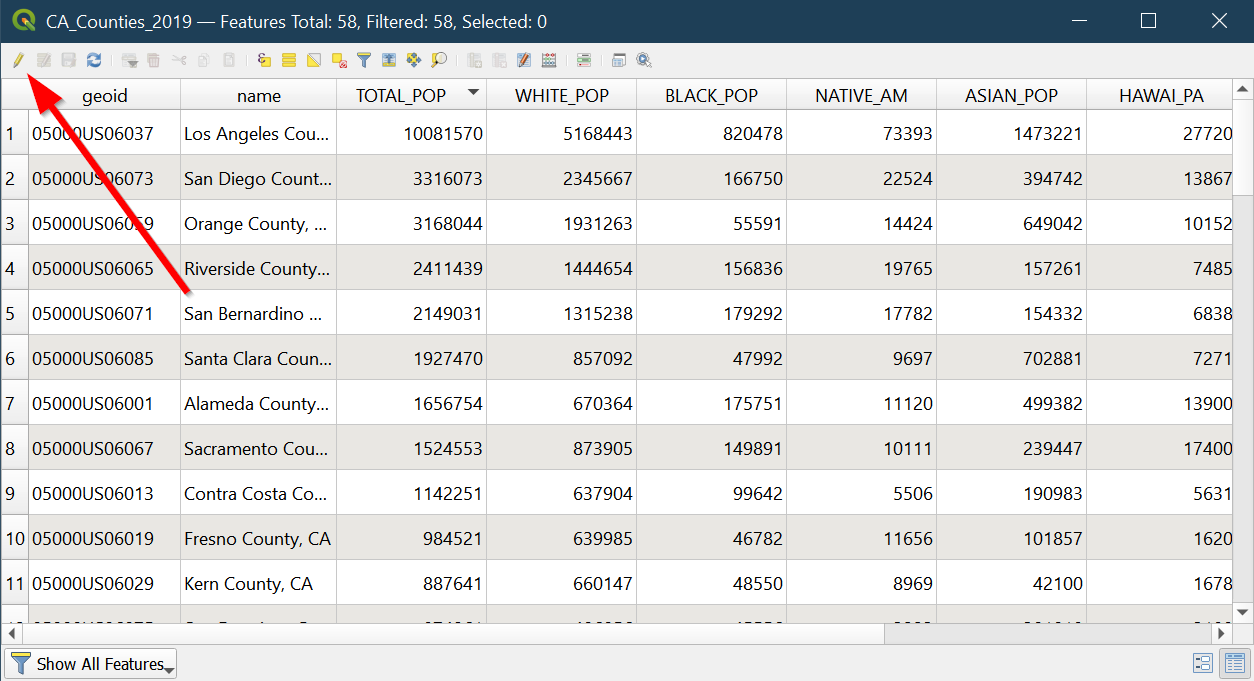Click the WHITE_POP column header
Viewport: 1254px width, 681px height.
click(x=561, y=96)
